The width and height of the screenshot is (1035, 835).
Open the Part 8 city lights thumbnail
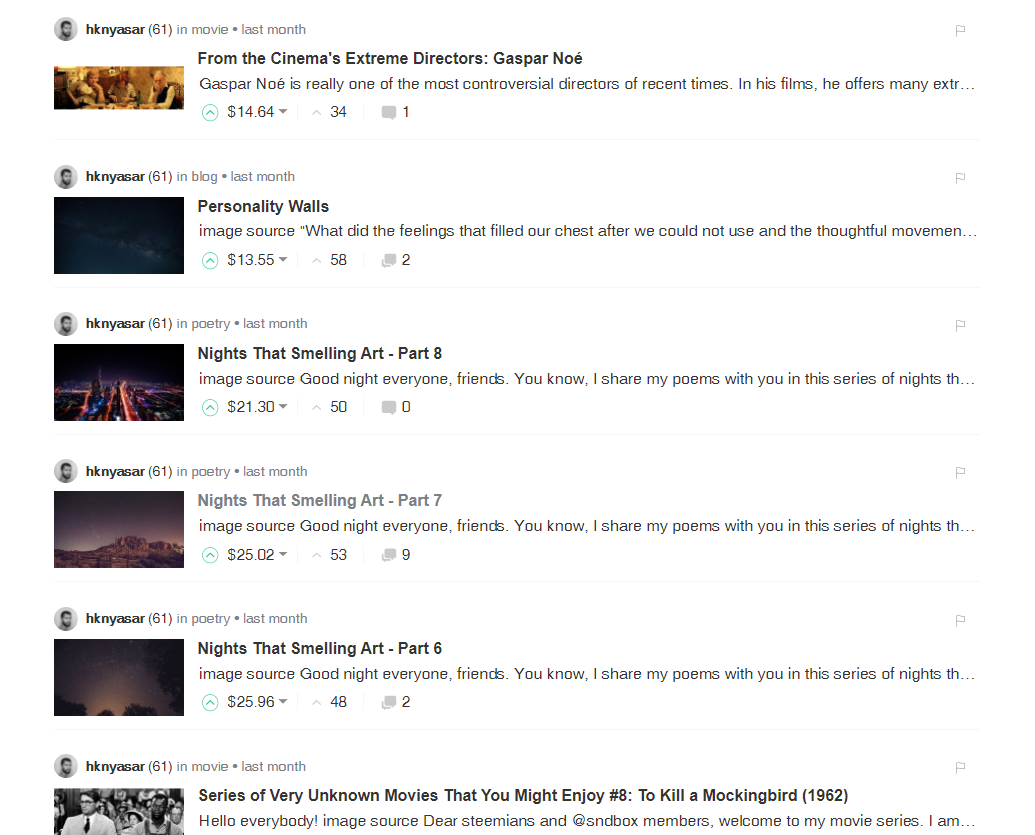tap(119, 383)
